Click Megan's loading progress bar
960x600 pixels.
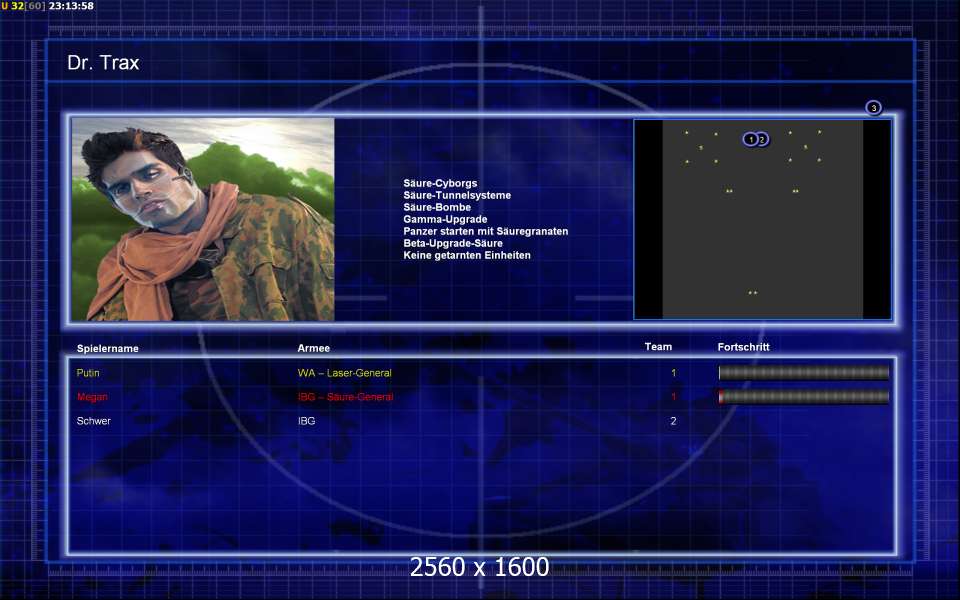803,397
